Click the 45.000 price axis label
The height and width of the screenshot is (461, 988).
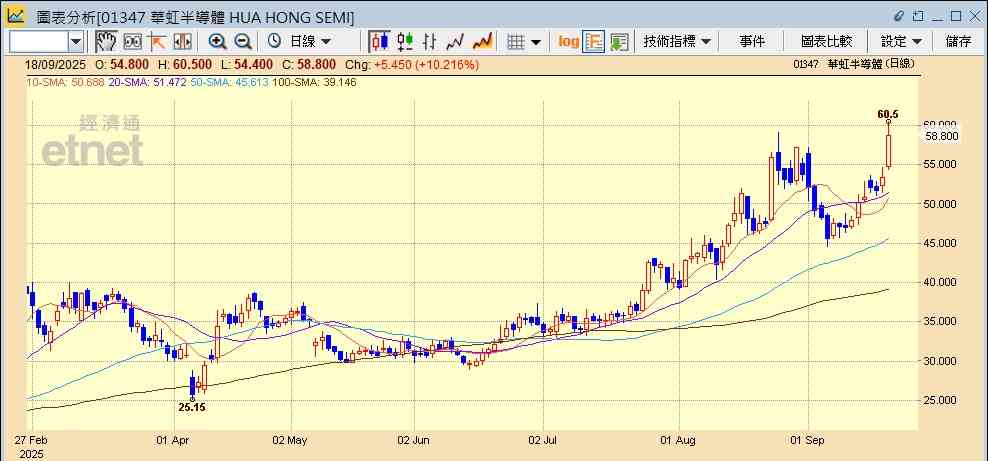coord(941,243)
